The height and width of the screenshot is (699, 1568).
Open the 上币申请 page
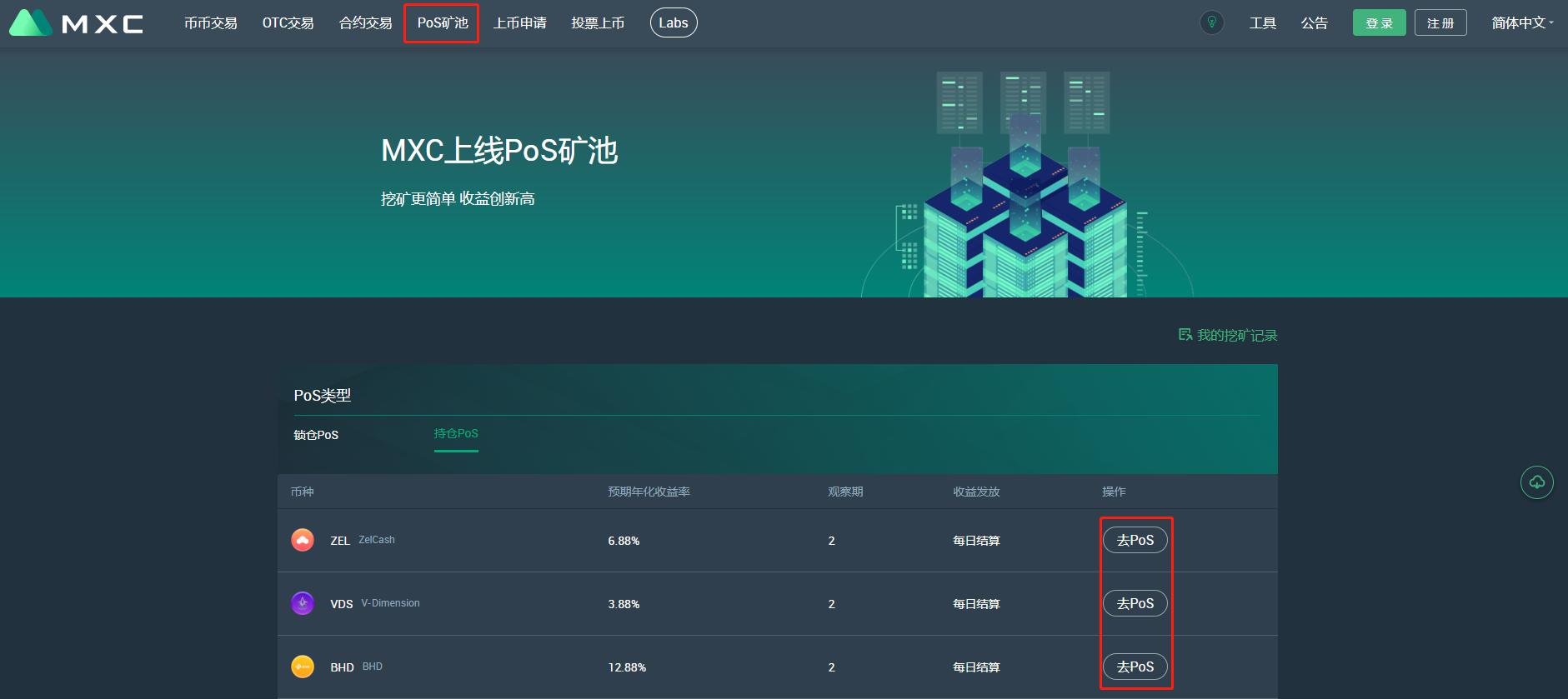tap(520, 23)
